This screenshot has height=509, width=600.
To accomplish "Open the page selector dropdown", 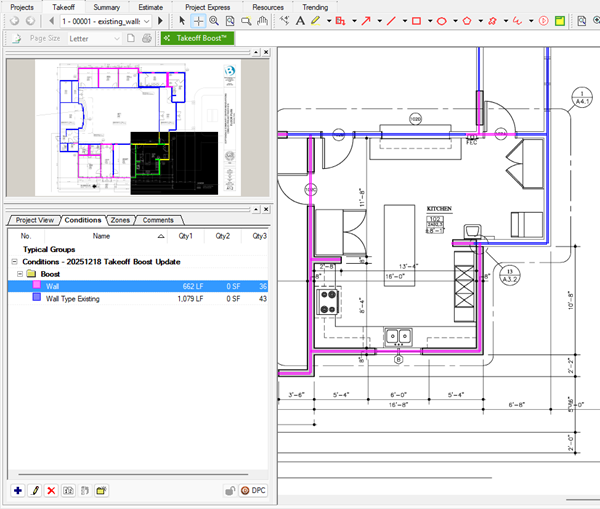I will point(147,20).
